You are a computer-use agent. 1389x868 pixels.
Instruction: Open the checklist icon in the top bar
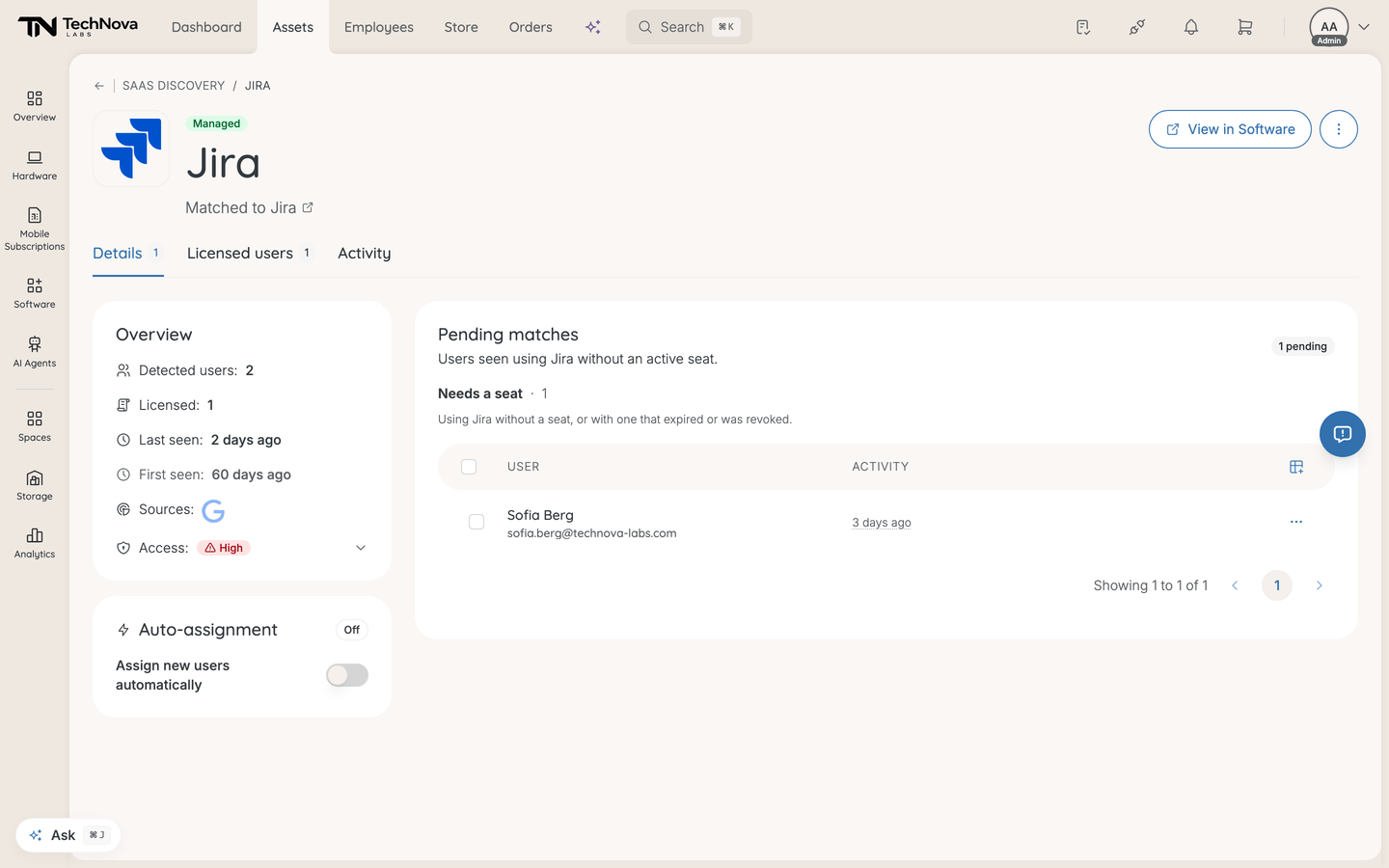tap(1083, 27)
